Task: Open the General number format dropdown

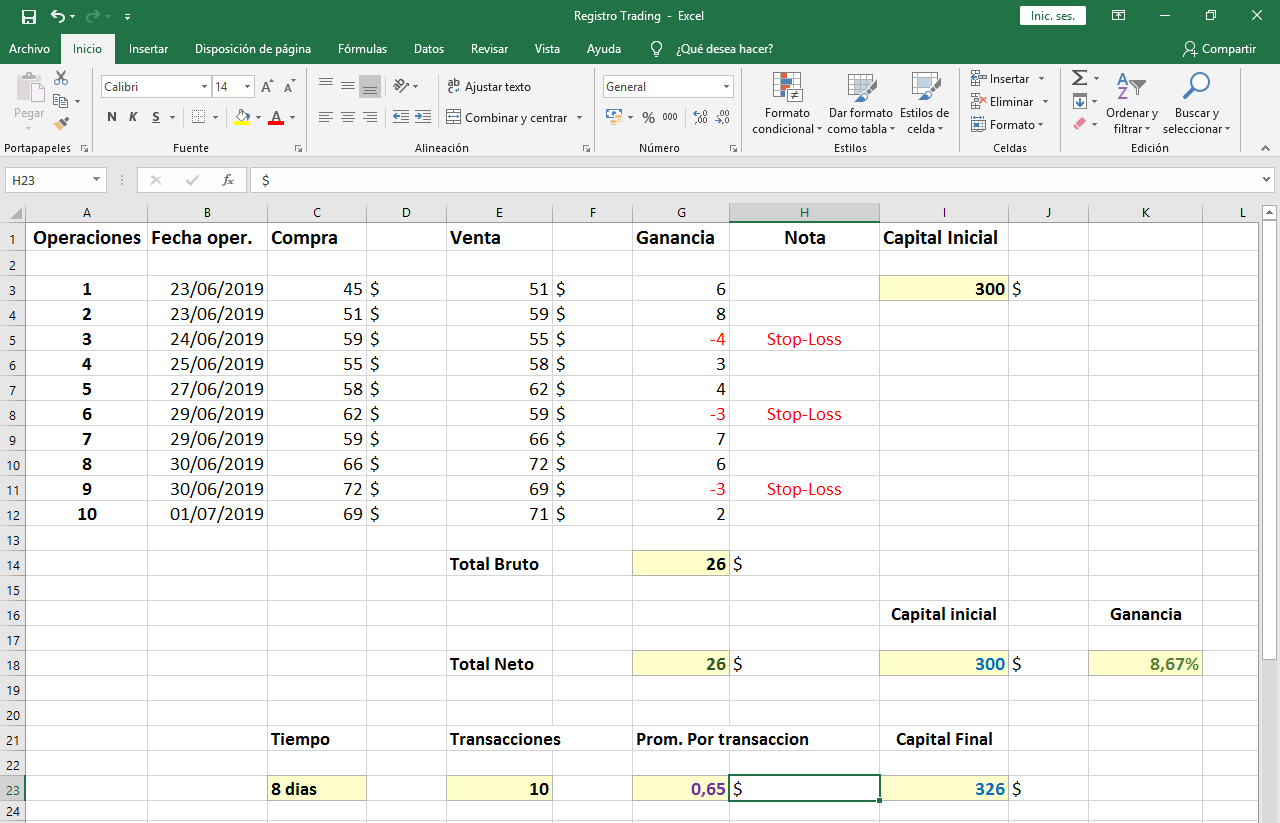Action: pyautogui.click(x=726, y=87)
